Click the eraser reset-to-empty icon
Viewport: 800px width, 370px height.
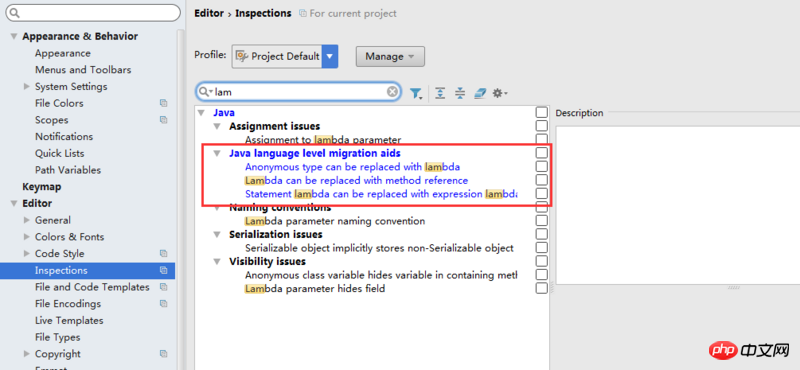[x=480, y=93]
